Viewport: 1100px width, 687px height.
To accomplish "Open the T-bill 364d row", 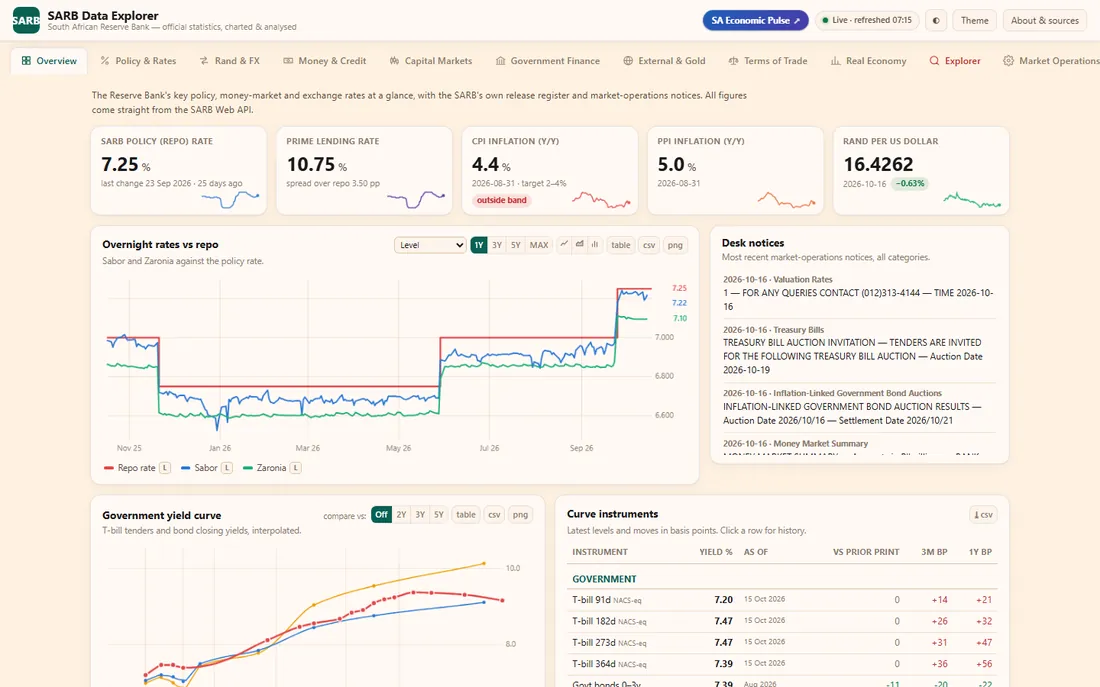I will (782, 664).
